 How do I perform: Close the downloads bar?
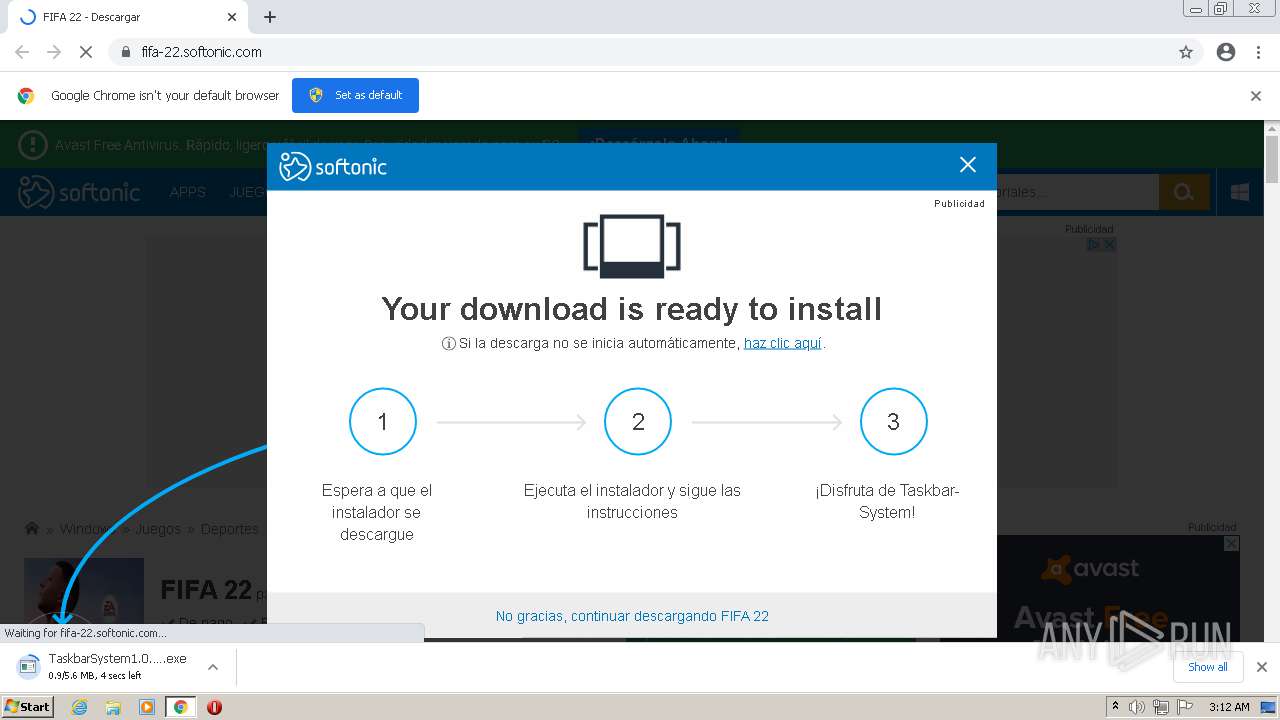click(x=1261, y=667)
